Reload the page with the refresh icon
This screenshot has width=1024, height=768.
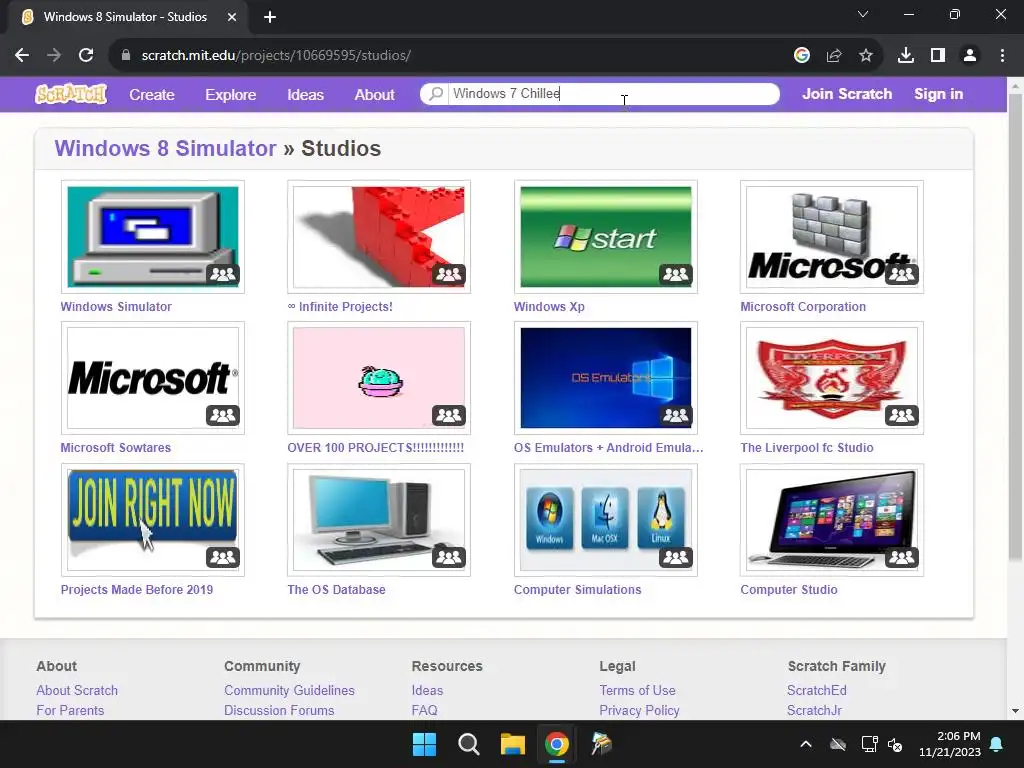pos(86,56)
